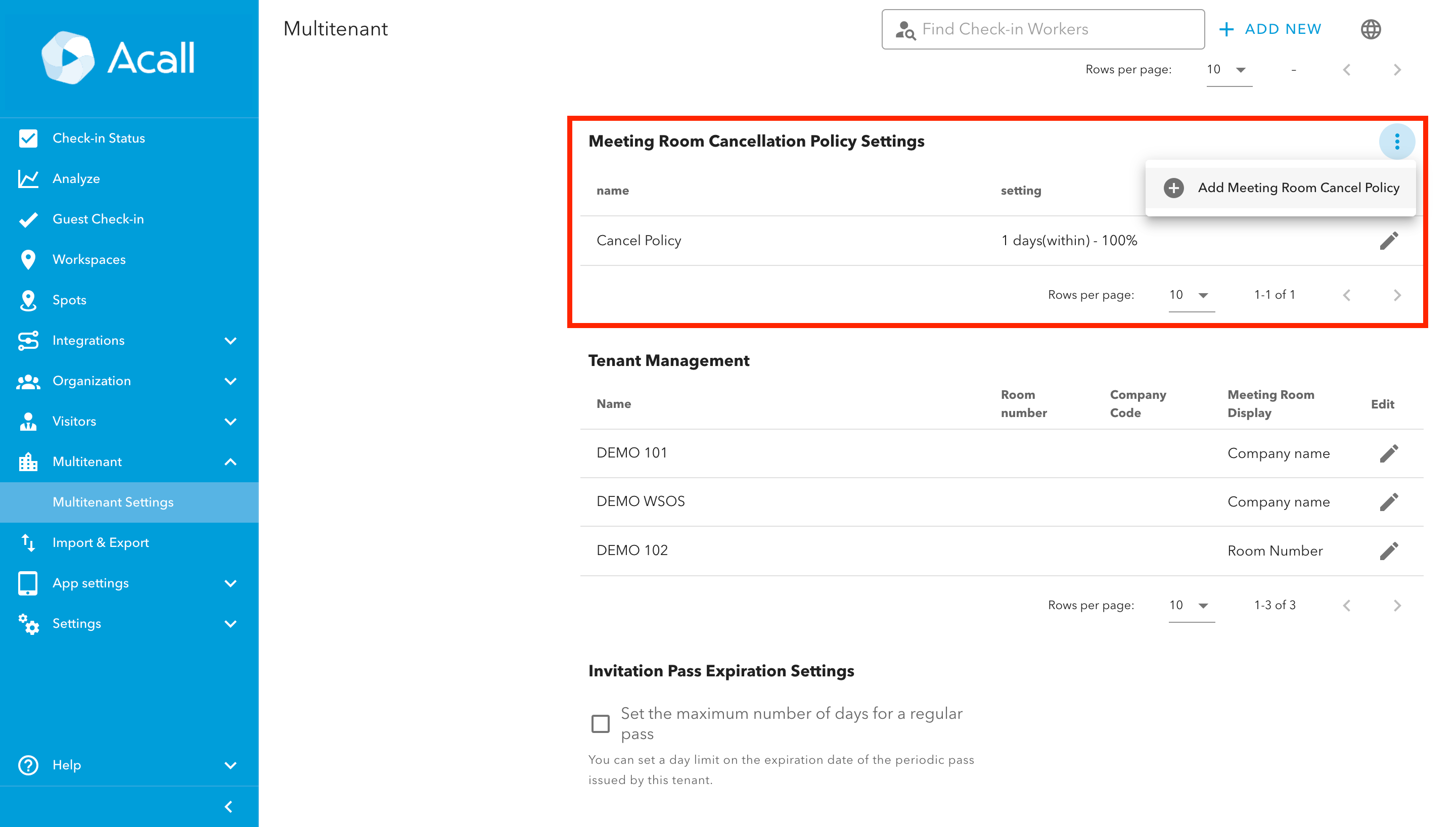Open Multitenant Settings submenu item
The image size is (1456, 827).
[x=129, y=502]
